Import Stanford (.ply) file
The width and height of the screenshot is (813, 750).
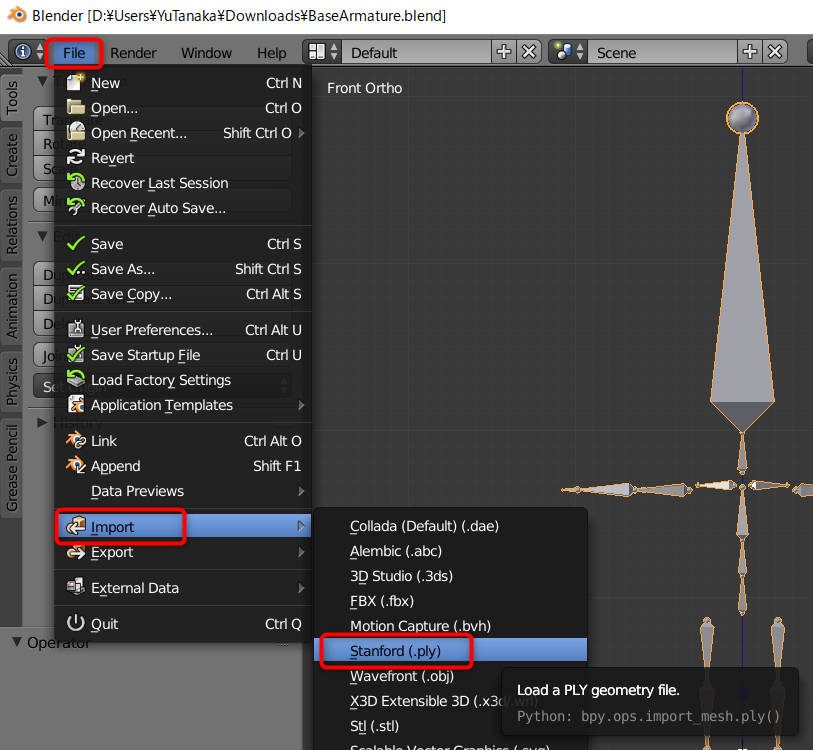(450, 650)
